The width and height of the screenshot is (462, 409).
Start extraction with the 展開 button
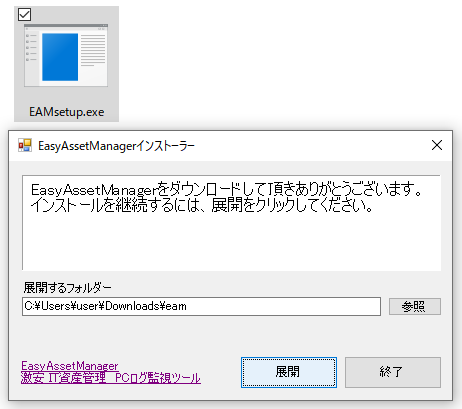289,372
